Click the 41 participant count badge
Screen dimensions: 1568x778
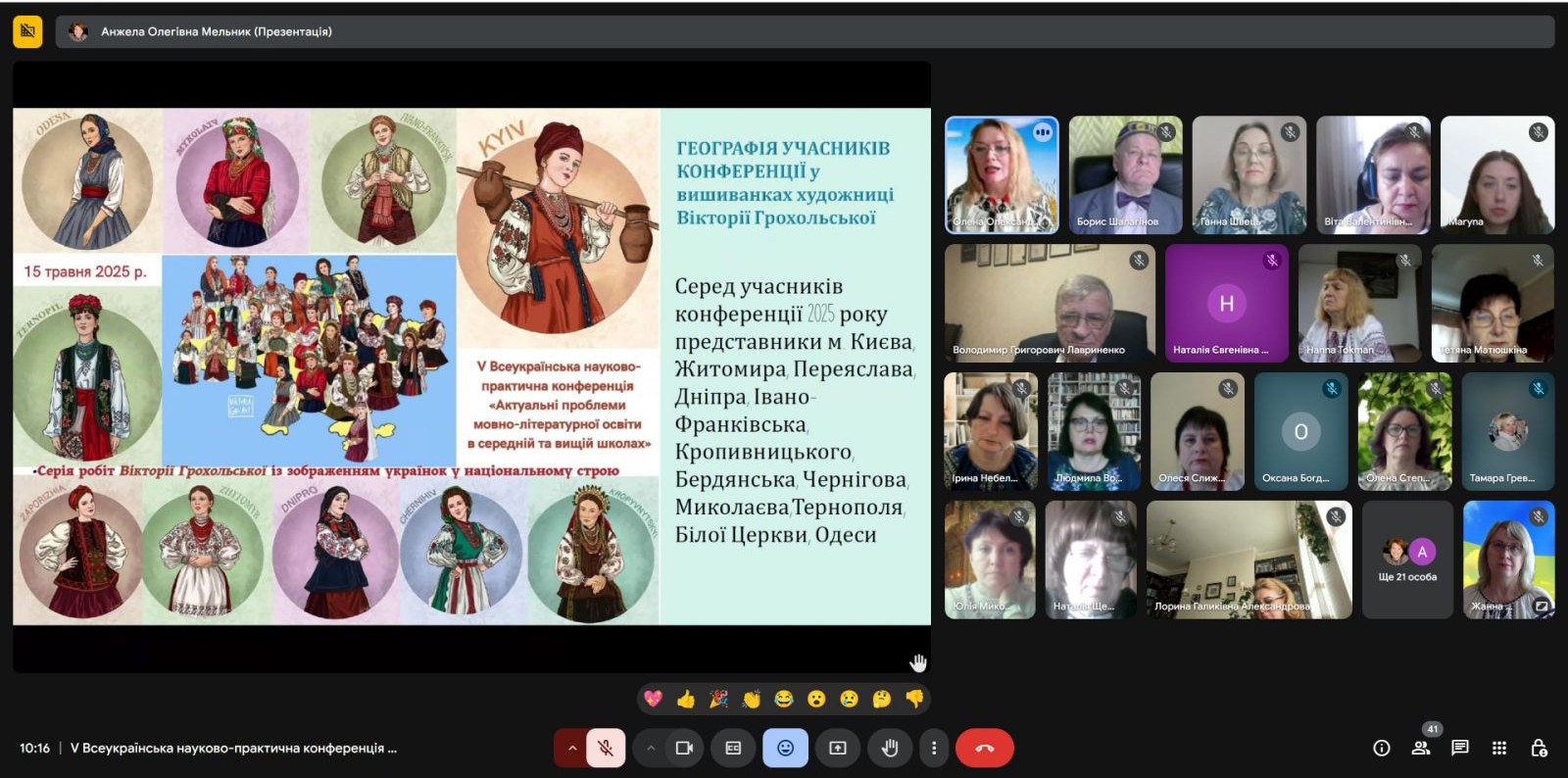[x=1433, y=729]
